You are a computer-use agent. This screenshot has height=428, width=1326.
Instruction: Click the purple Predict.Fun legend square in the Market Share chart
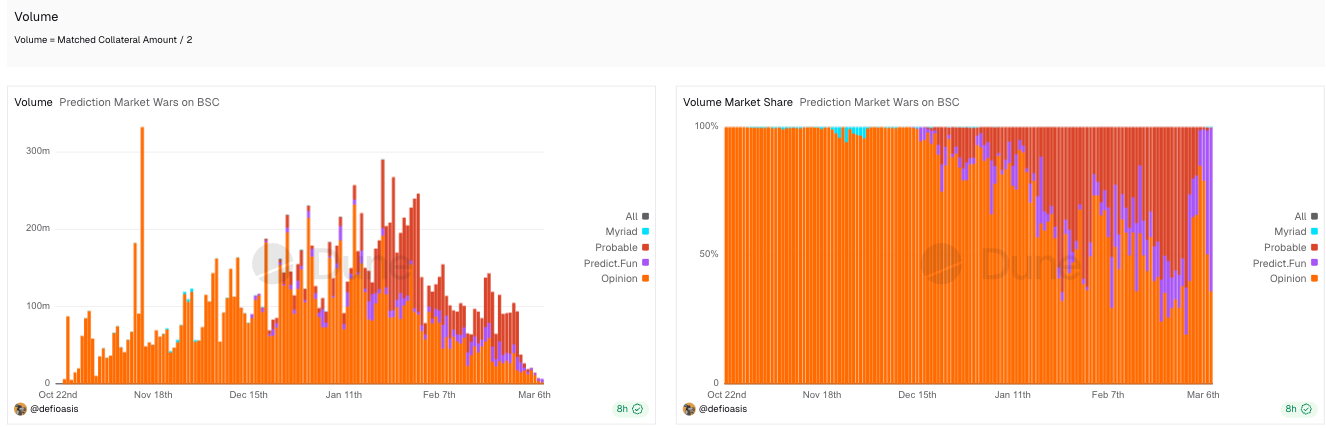1315,263
